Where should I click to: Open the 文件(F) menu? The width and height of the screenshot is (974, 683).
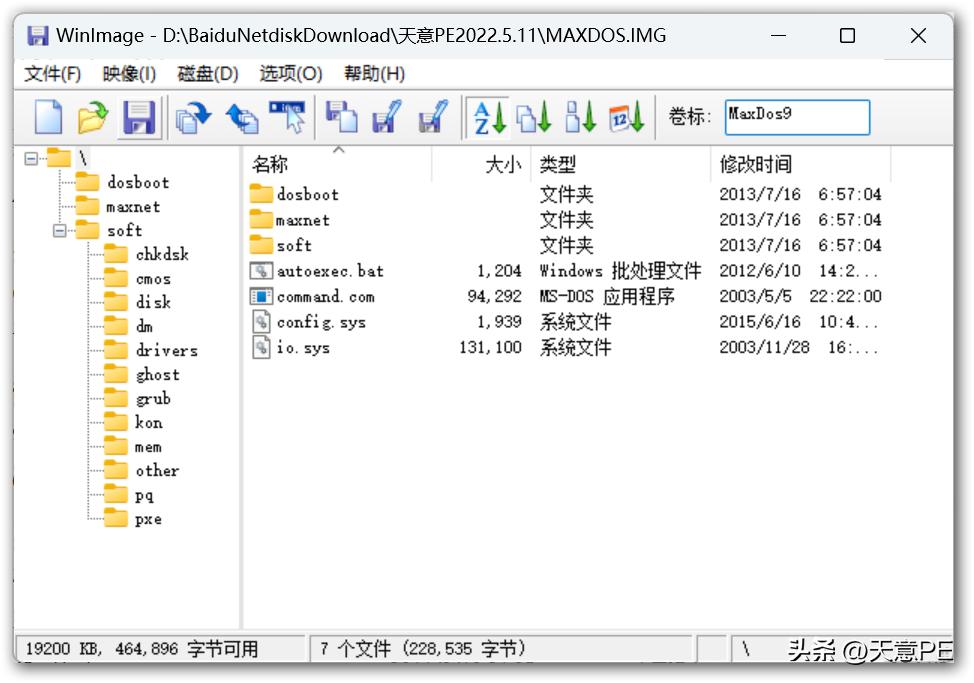(x=53, y=74)
